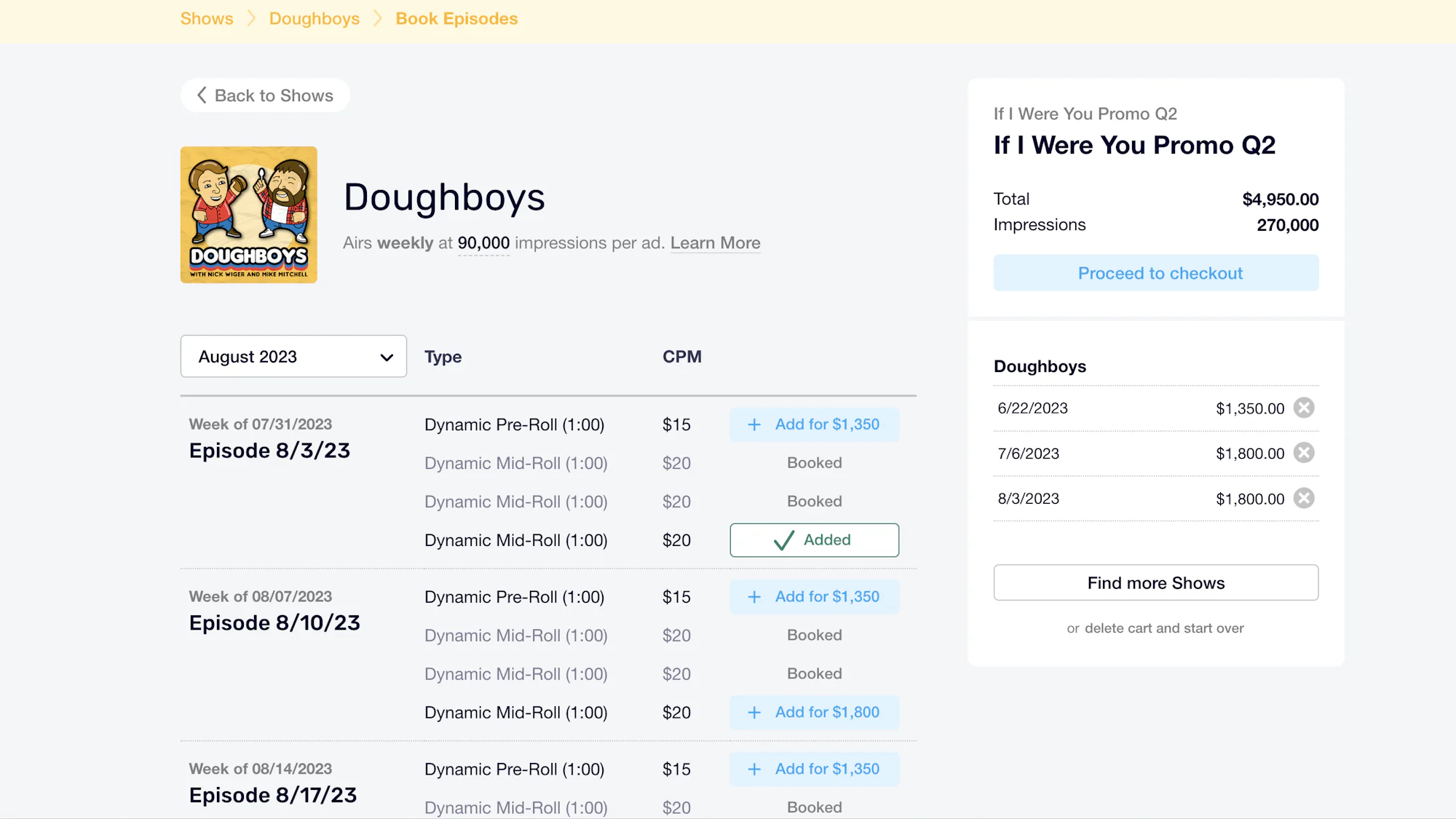Select the Episode 8/10/23 heading
Viewport: 1456px width, 819px height.
274,623
